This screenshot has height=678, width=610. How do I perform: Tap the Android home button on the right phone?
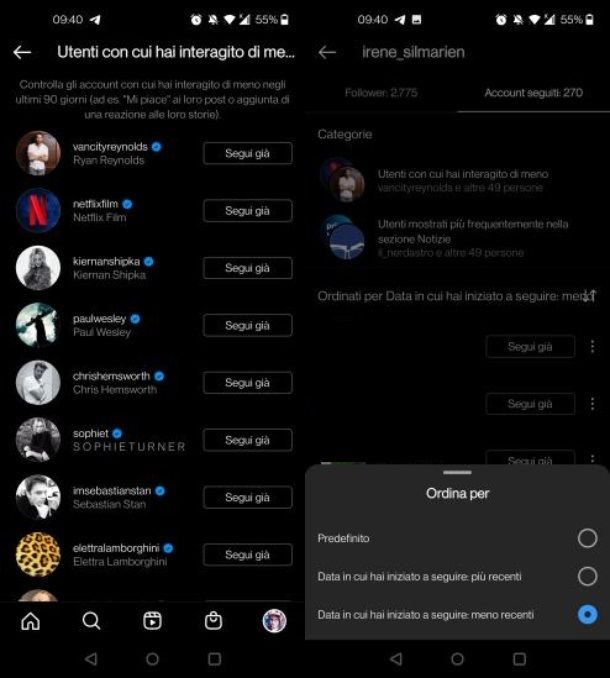457,659
